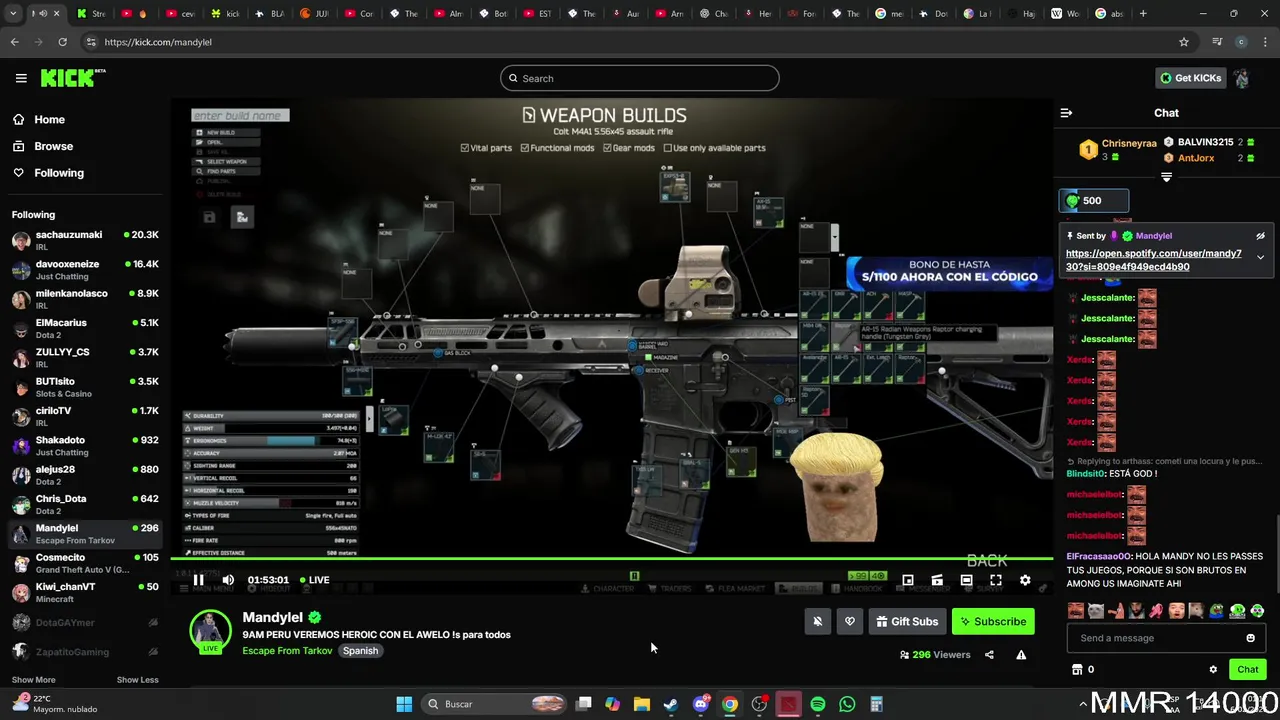Cast the stream with the cast icon

[x=937, y=580]
